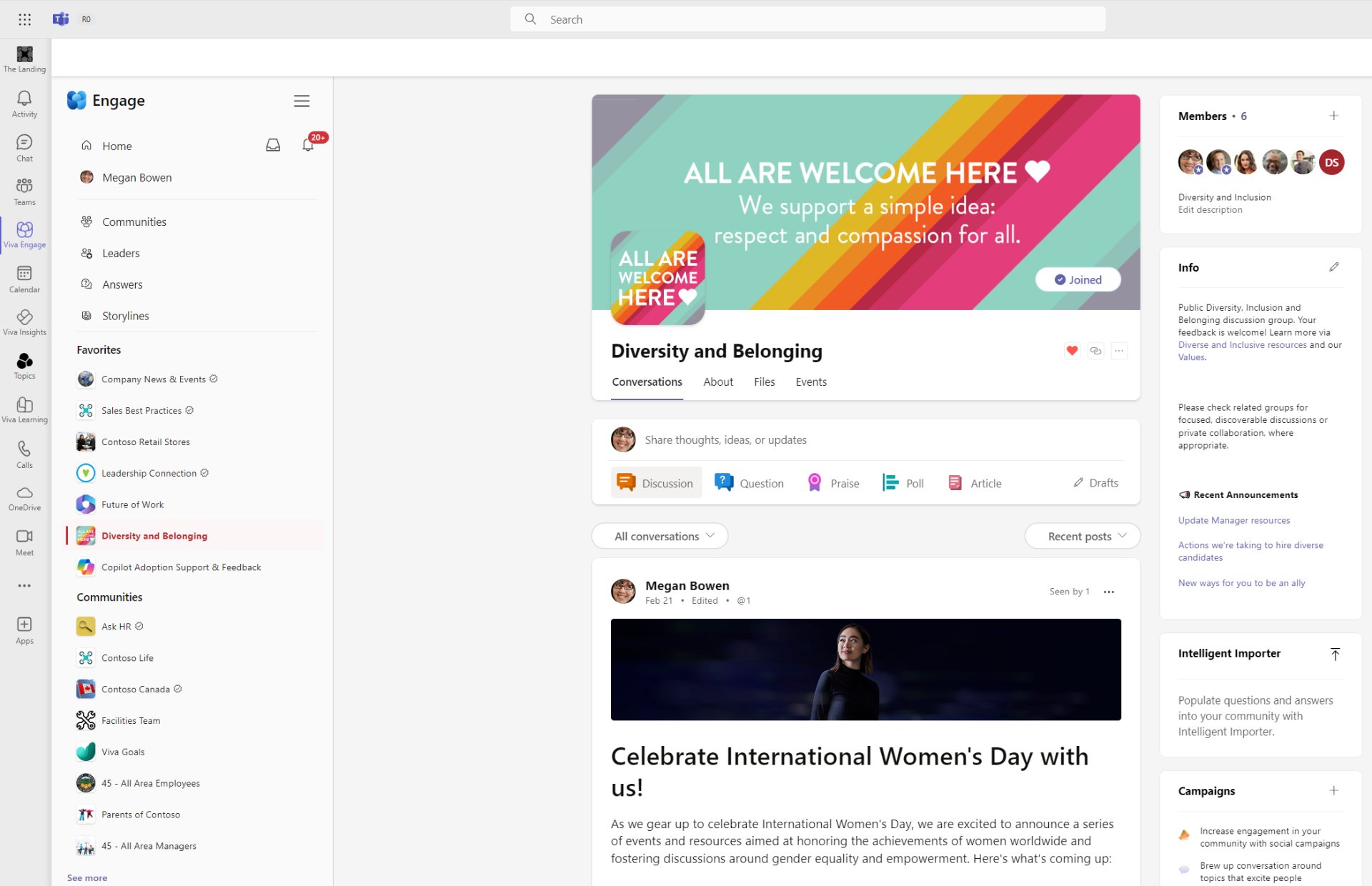
Task: Open community more options ellipsis
Action: (x=1119, y=351)
